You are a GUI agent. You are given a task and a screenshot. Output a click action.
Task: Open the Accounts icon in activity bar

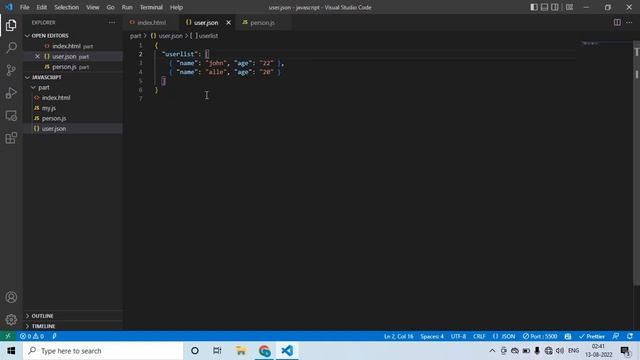click(x=11, y=297)
